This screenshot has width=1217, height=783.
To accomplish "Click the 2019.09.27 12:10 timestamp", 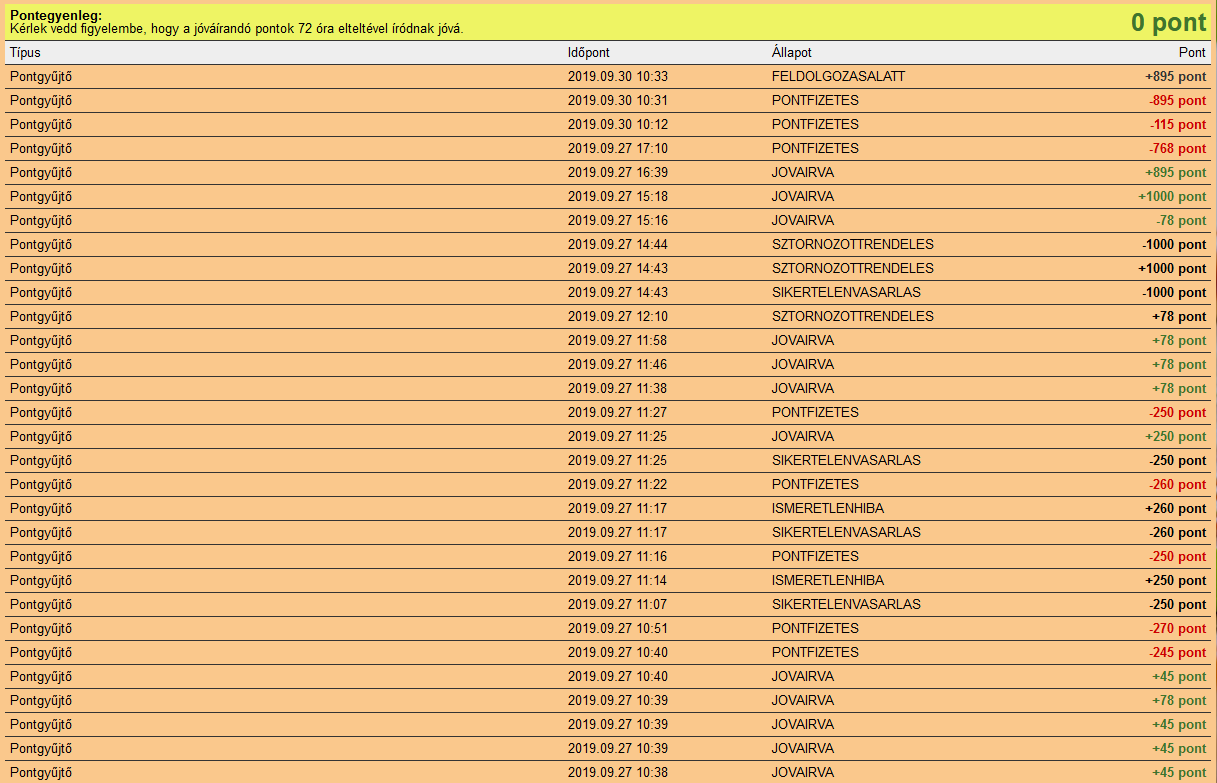I will point(617,316).
